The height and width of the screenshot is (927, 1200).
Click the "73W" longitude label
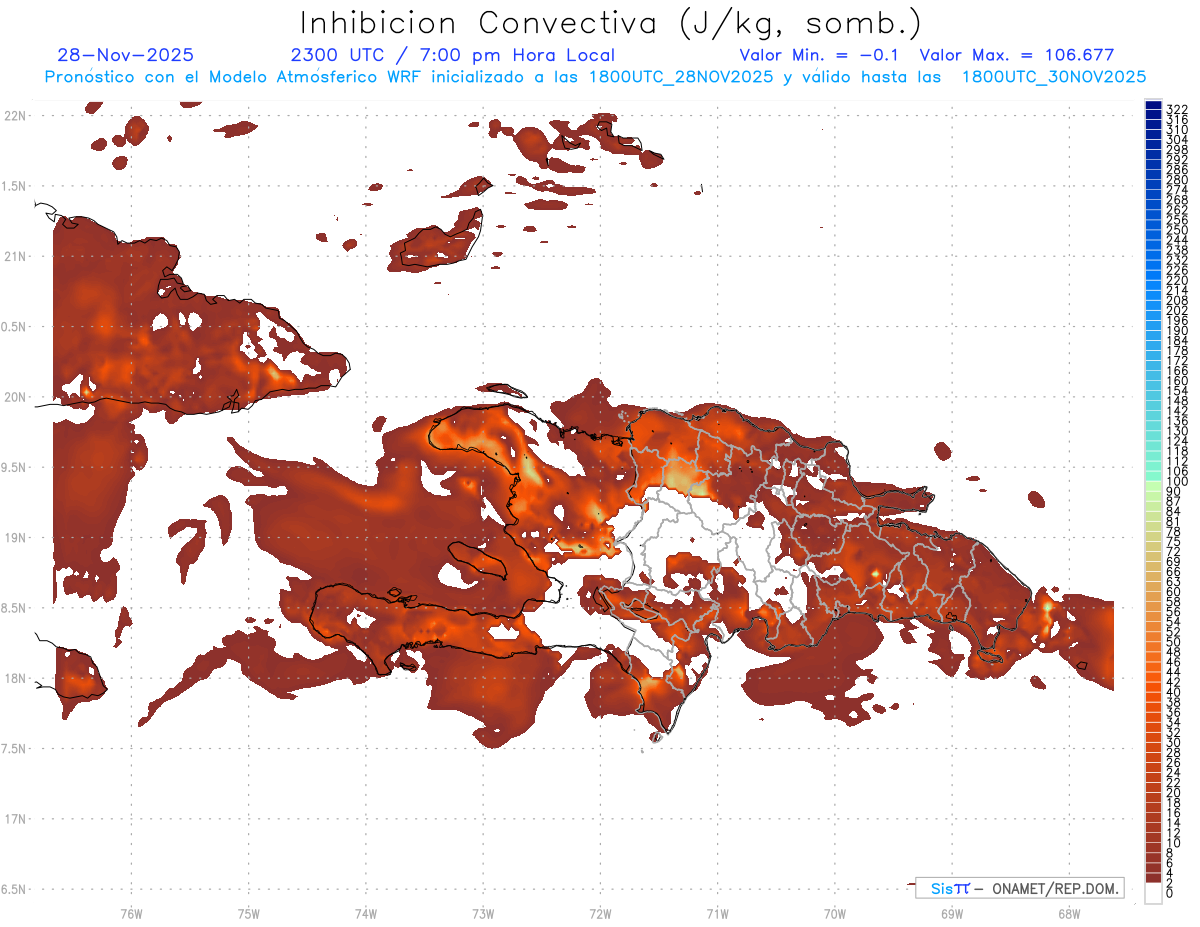tap(483, 913)
